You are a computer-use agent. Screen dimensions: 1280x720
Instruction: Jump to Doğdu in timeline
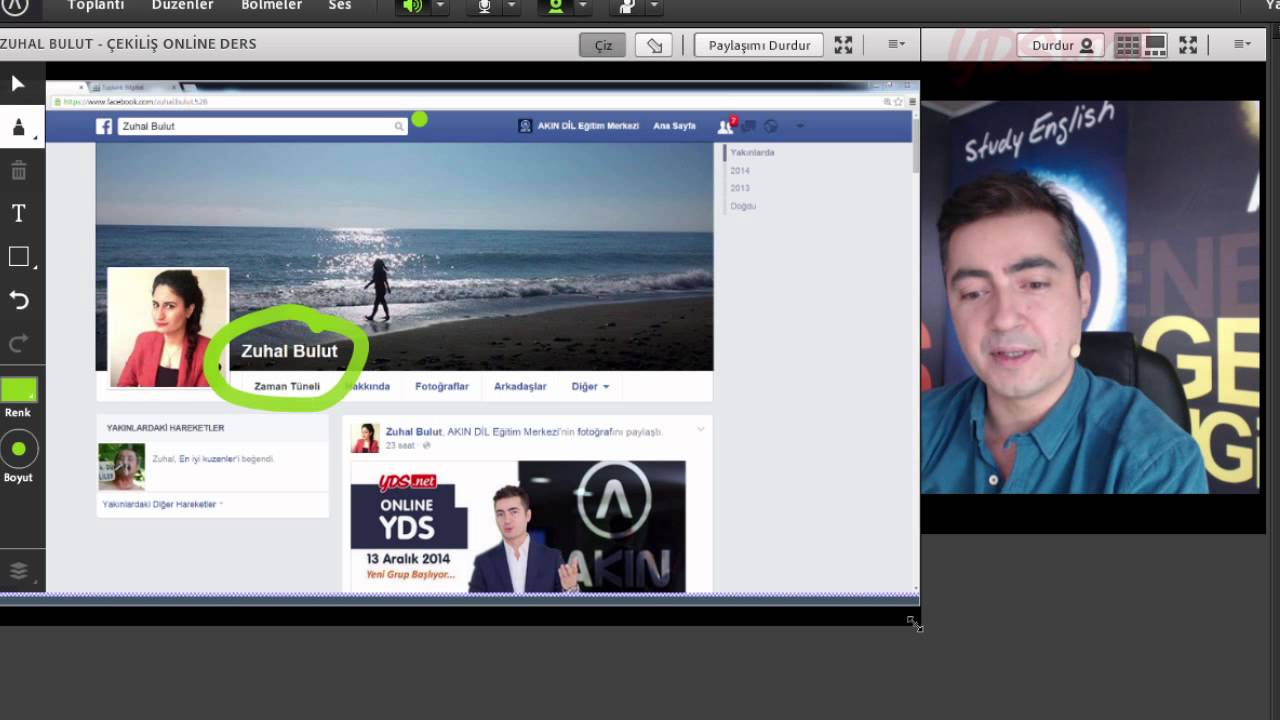click(x=743, y=206)
